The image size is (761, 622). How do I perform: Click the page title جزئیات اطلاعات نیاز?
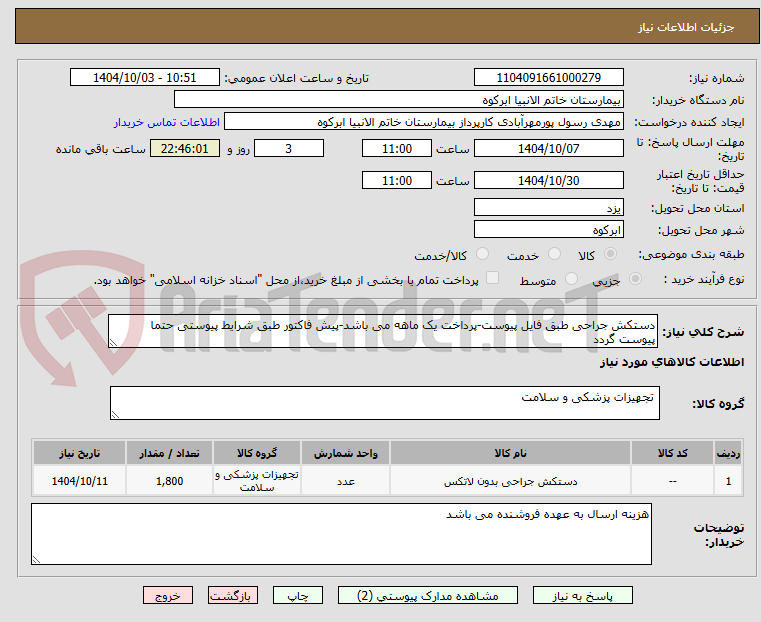pyautogui.click(x=686, y=27)
